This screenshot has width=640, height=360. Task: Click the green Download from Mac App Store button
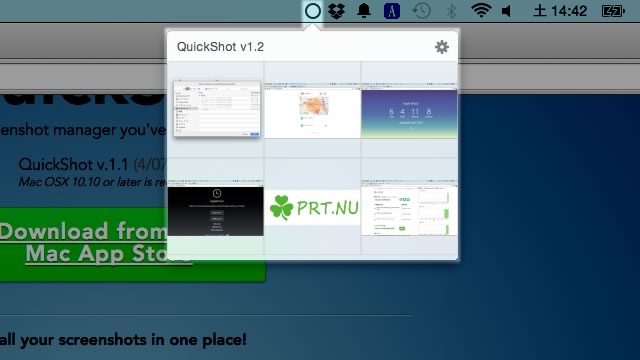click(133, 244)
